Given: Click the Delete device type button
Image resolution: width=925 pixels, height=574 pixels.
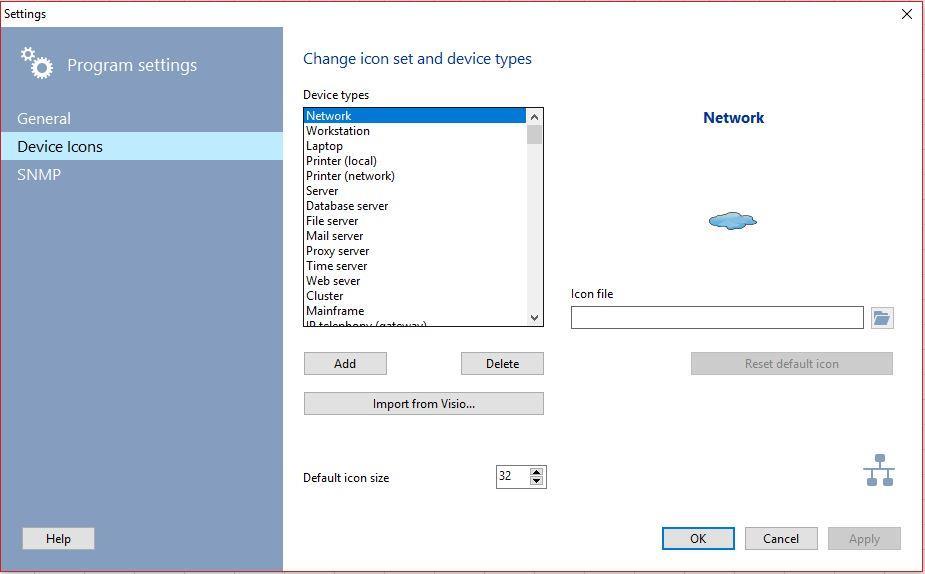Looking at the screenshot, I should (502, 363).
